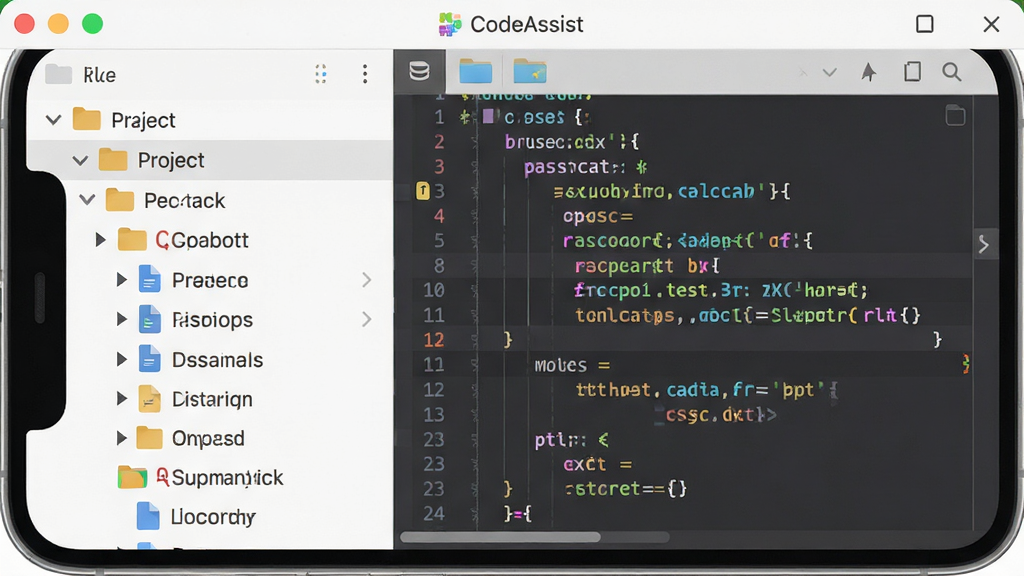Expand the "CGoabott" folder triangle

[x=101, y=240]
